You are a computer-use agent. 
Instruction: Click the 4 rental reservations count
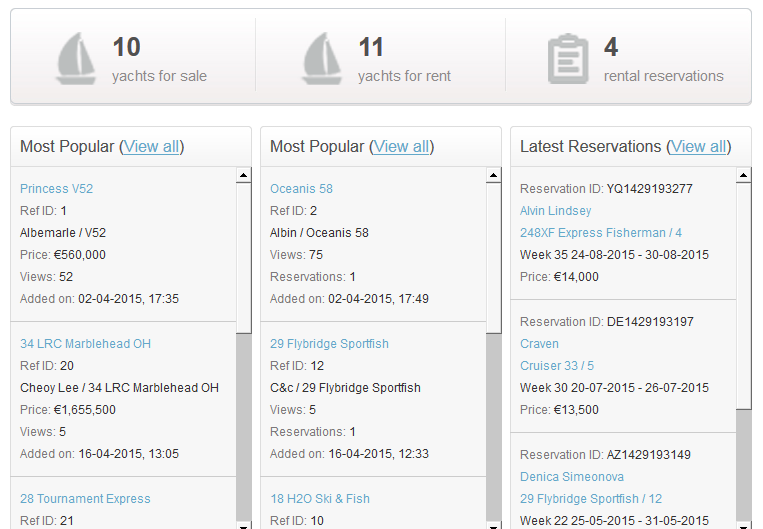(611, 47)
